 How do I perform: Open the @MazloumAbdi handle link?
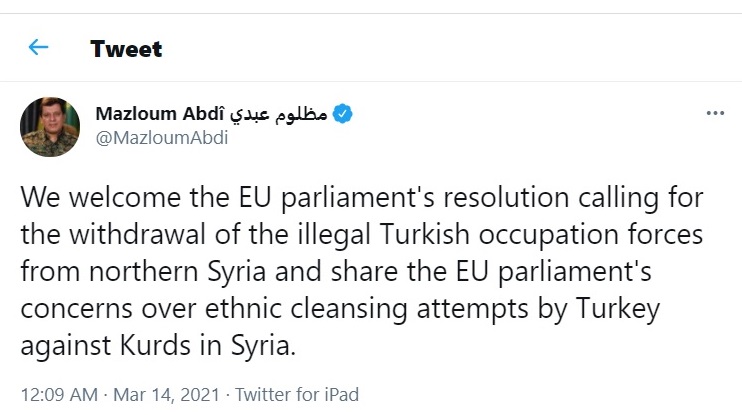point(161,138)
